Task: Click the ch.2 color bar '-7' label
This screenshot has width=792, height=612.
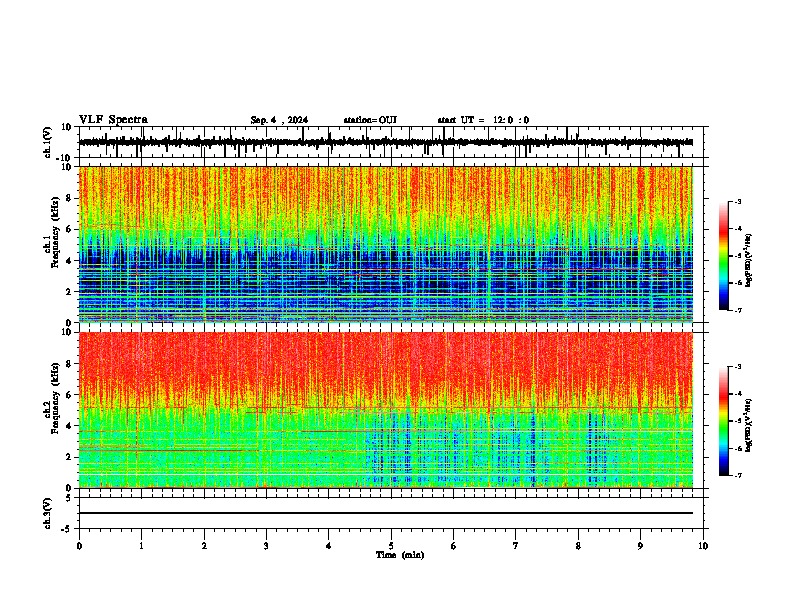Action: [737, 475]
